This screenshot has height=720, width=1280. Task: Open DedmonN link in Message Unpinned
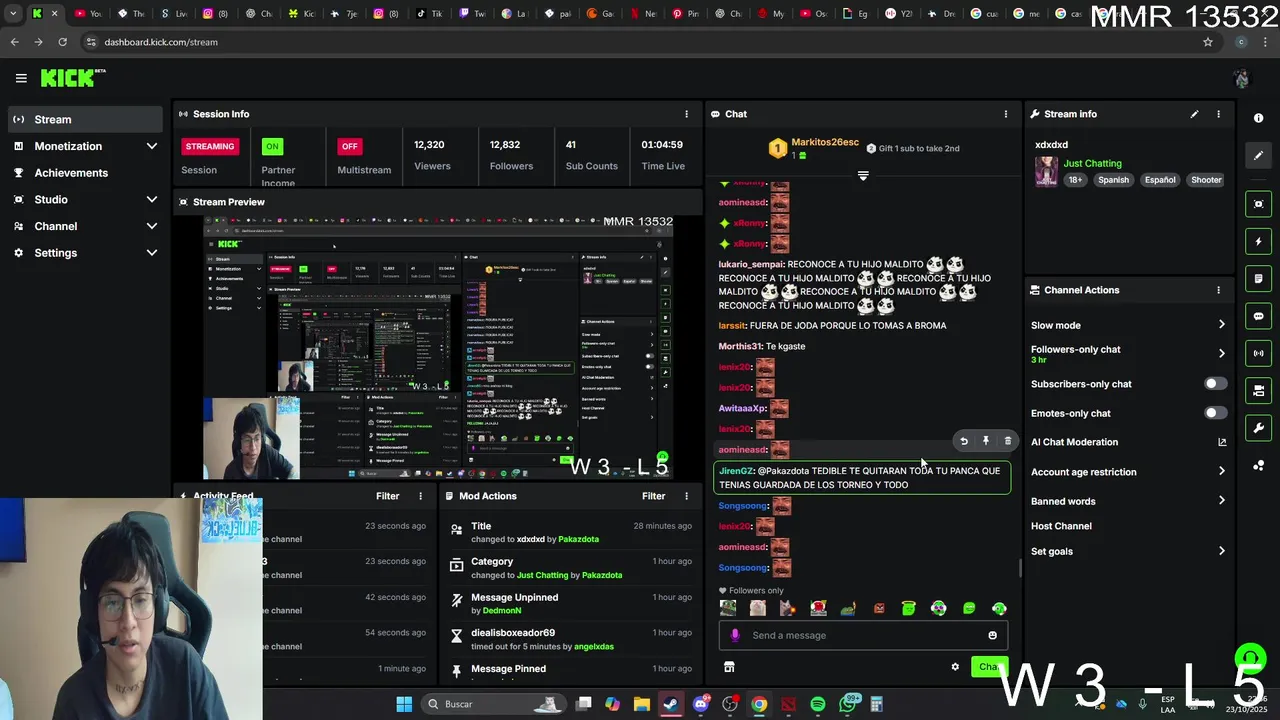502,610
